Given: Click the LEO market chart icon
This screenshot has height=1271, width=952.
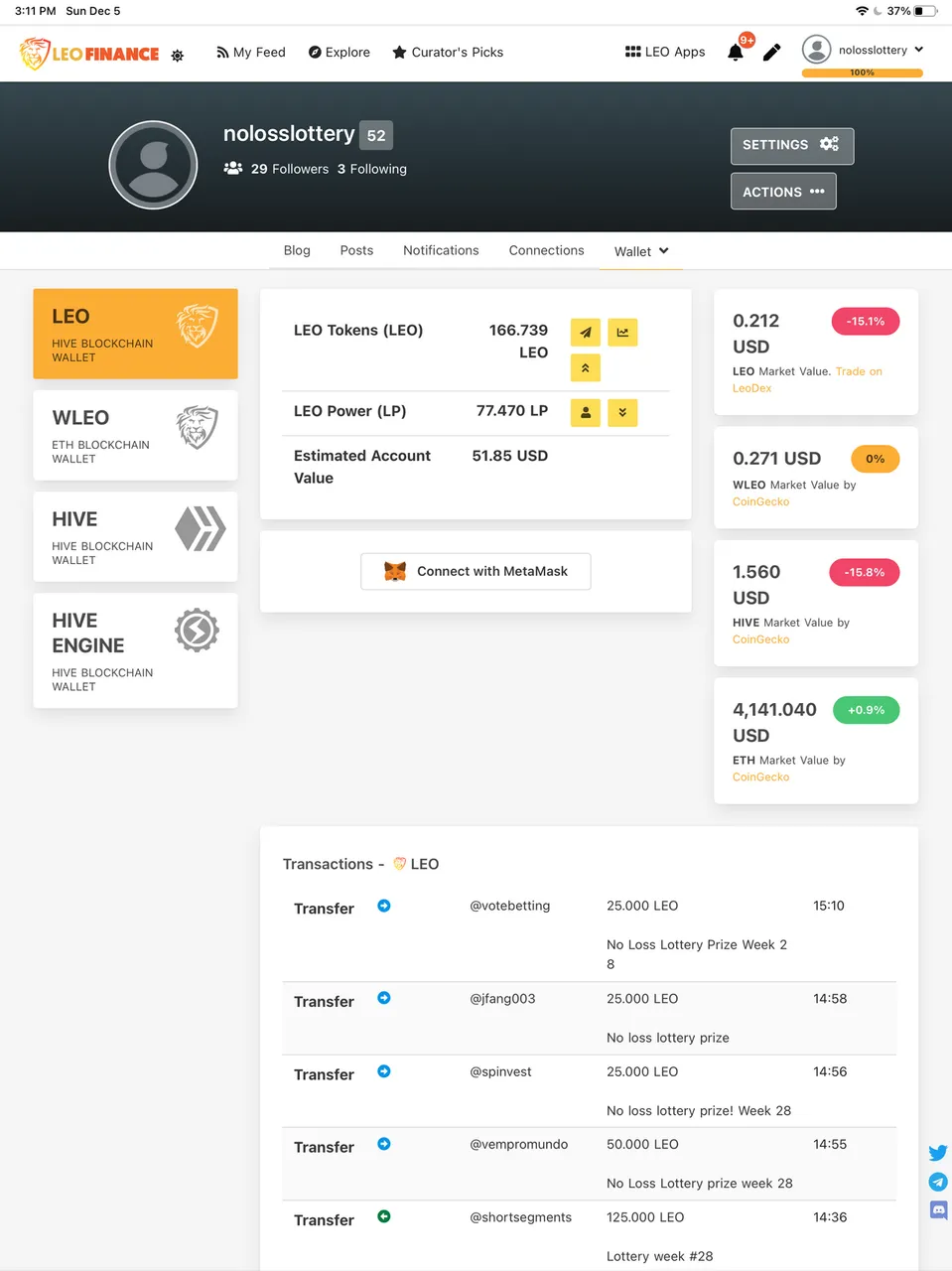Looking at the screenshot, I should coord(622,333).
